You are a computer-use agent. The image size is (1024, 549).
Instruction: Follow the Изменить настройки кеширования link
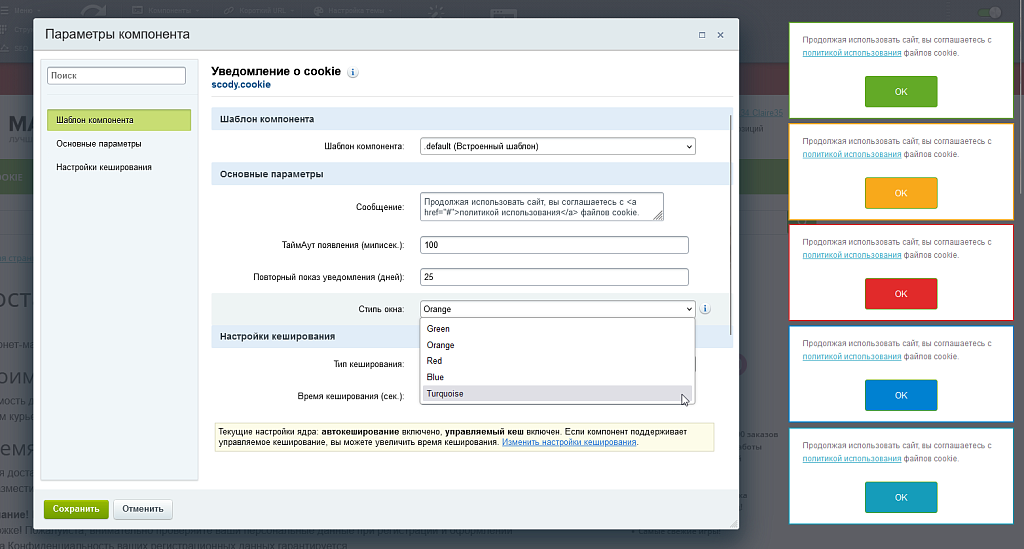point(569,442)
